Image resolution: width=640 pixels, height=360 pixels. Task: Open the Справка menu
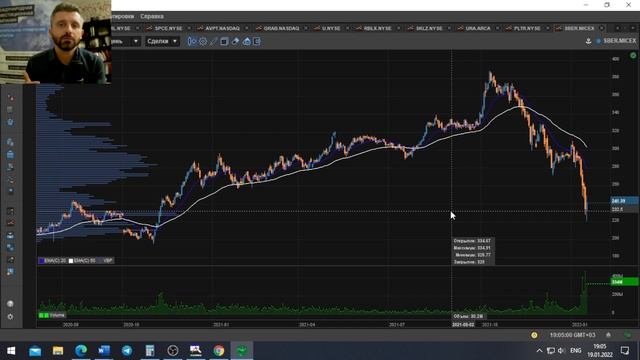pos(152,16)
